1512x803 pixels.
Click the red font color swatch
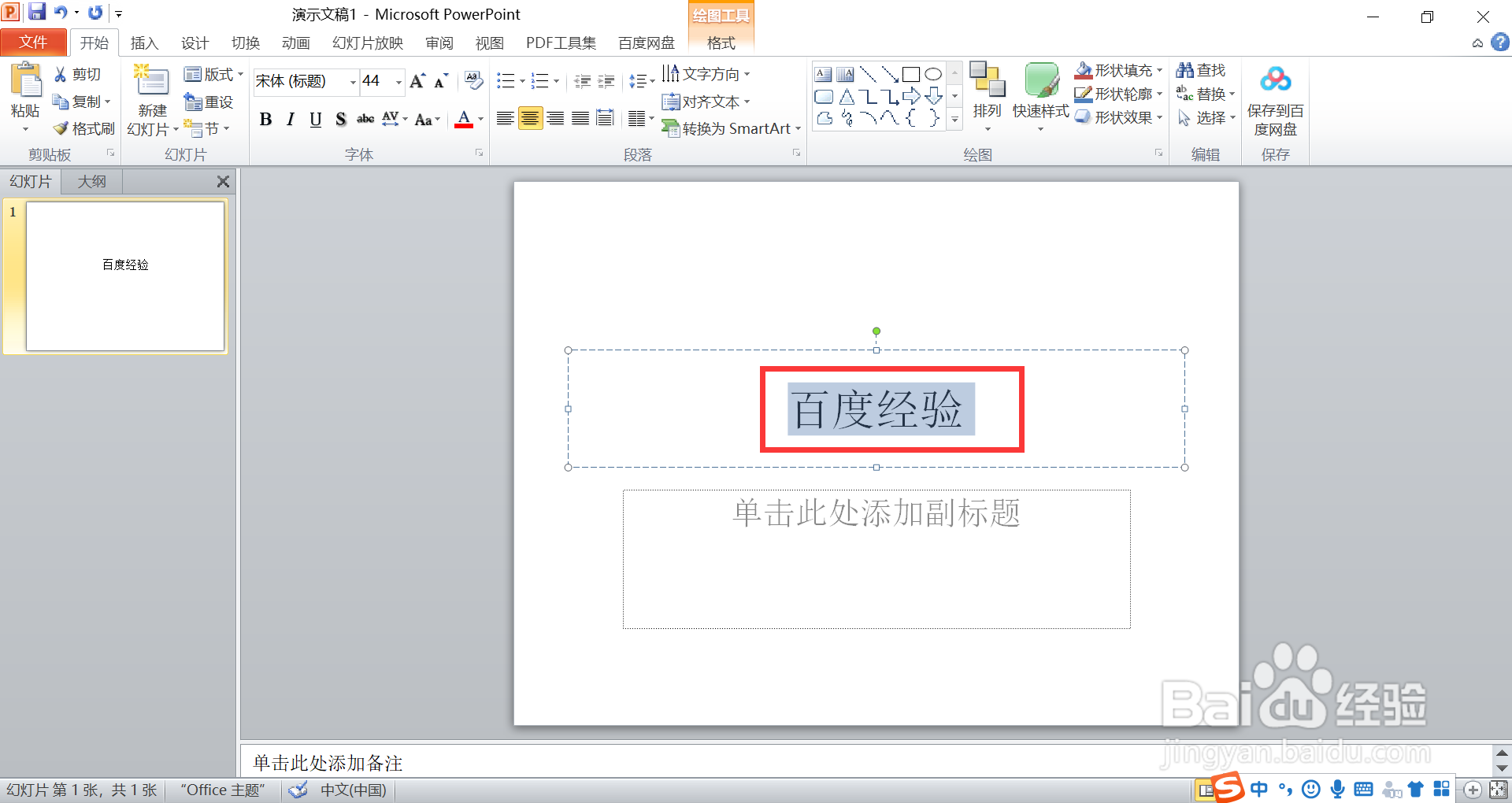coord(463,126)
